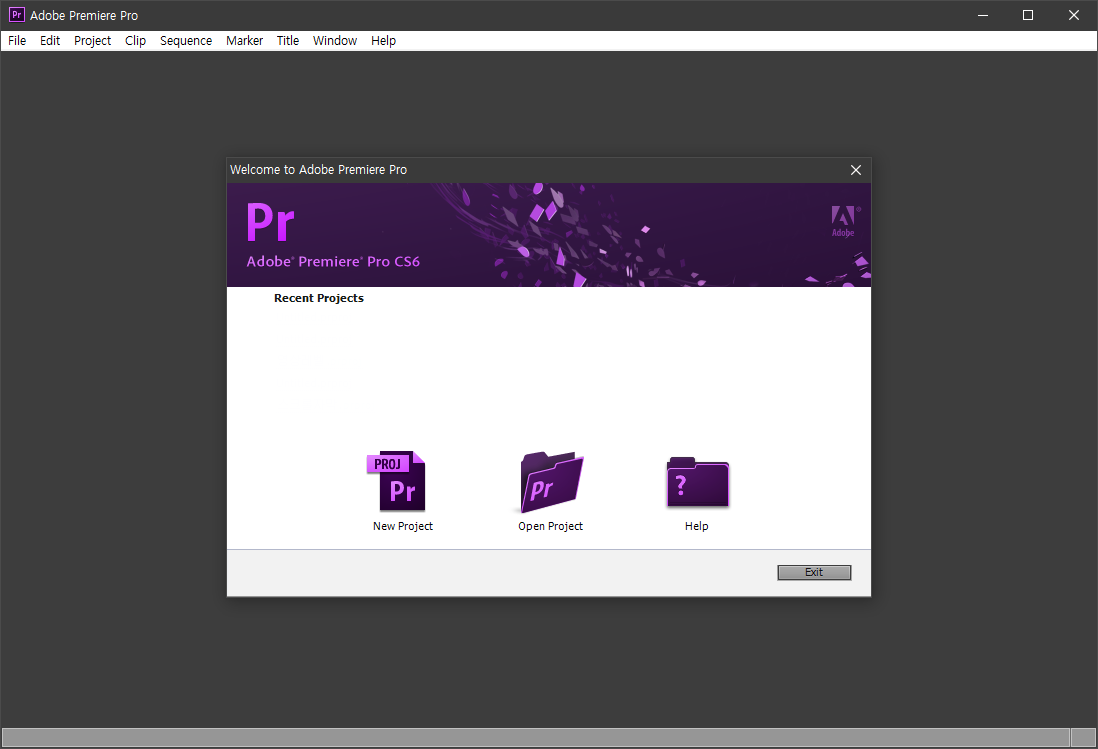Click the Exit button
Screen dimensions: 1098x749
tap(814, 573)
